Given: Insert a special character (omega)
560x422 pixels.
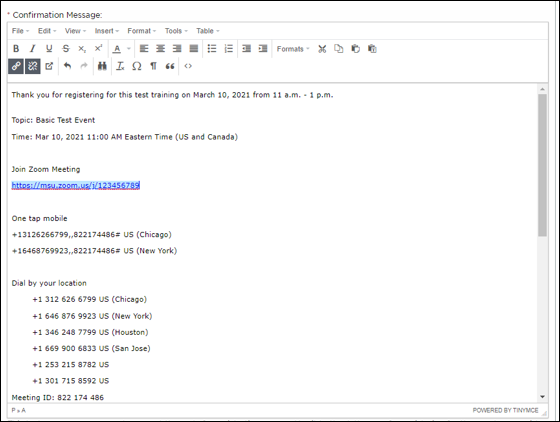Looking at the screenshot, I should pos(137,66).
